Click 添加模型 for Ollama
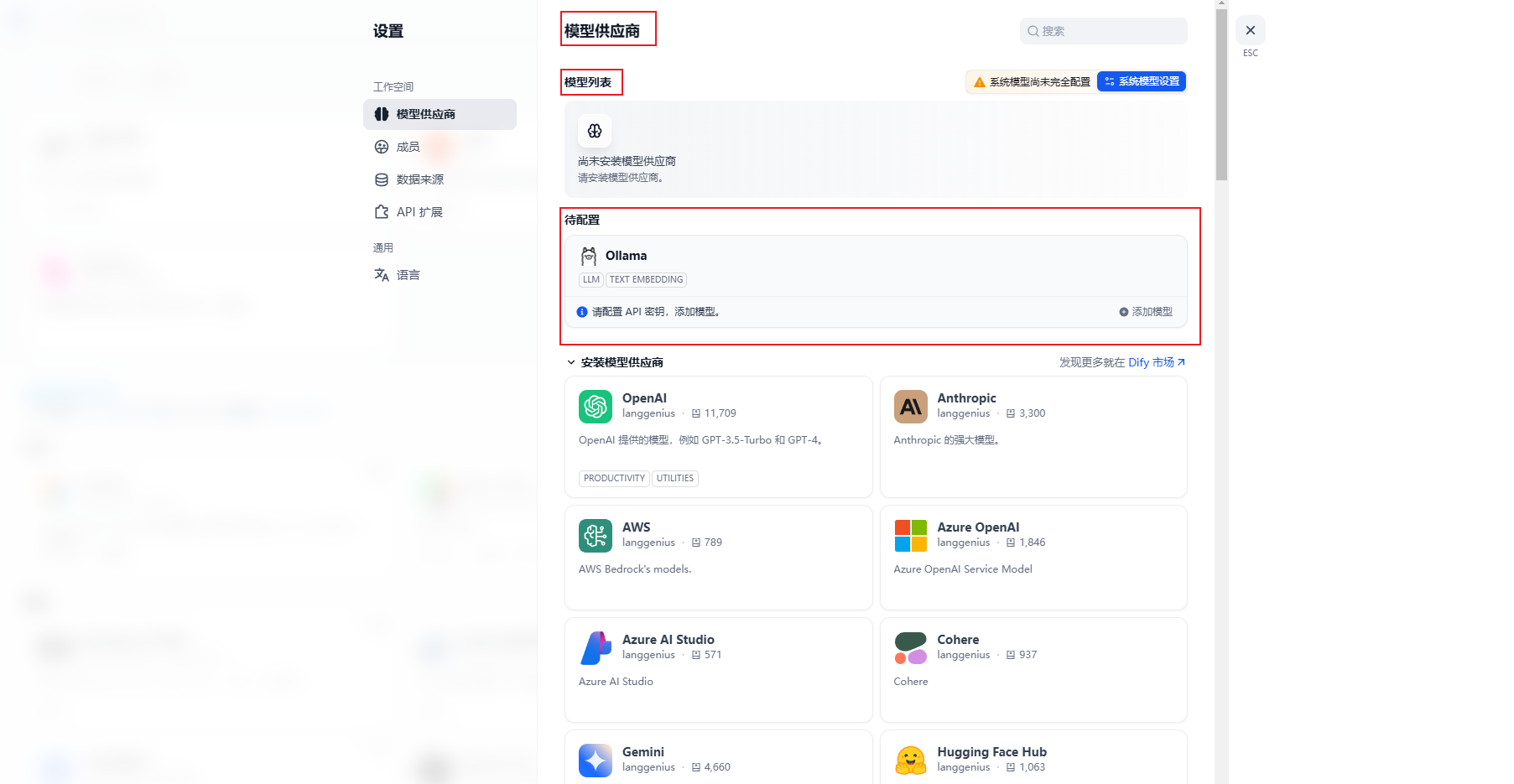 click(1146, 312)
